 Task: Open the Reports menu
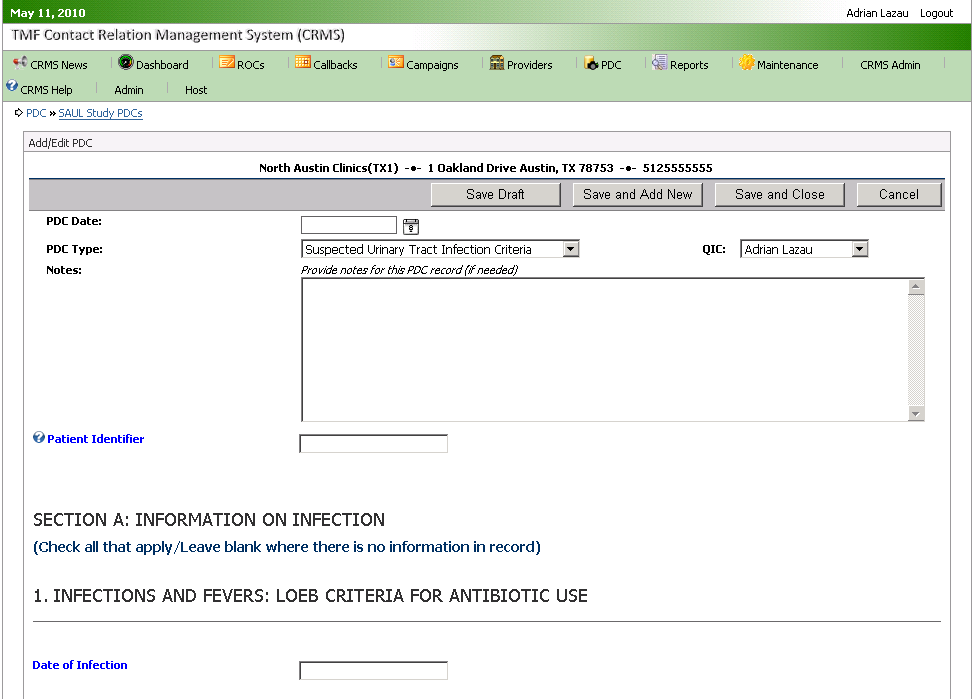689,65
